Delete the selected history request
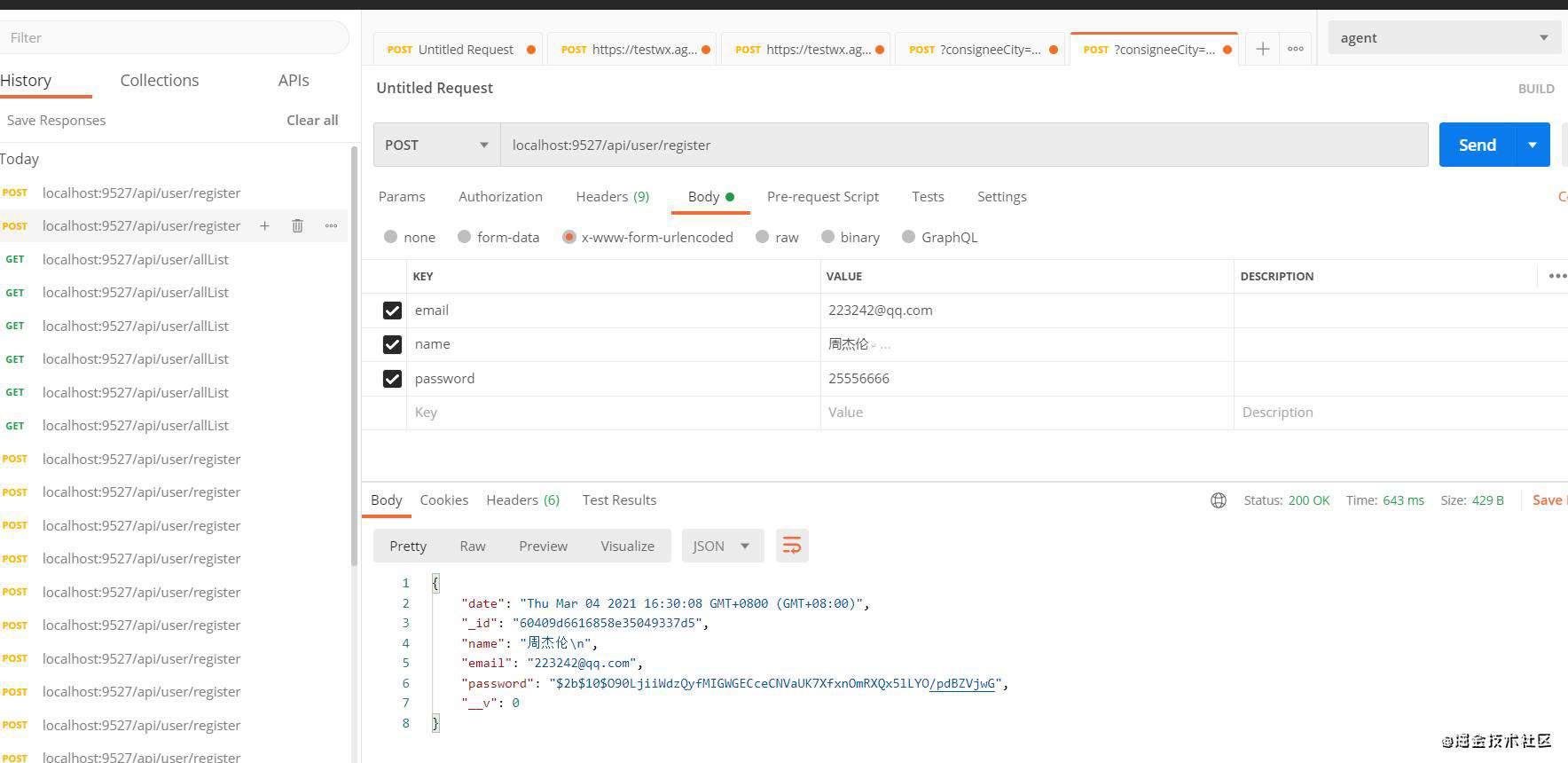This screenshot has height=763, width=1568. point(297,225)
